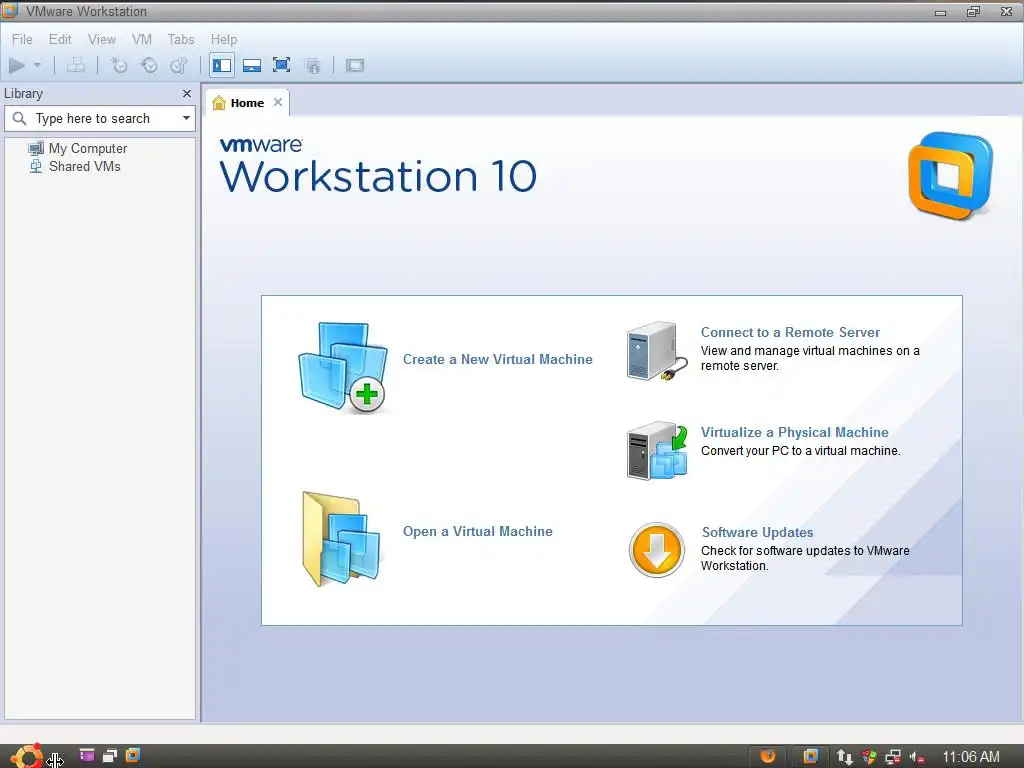
Task: Click the Virtualize a Physical Machine icon
Action: [657, 451]
